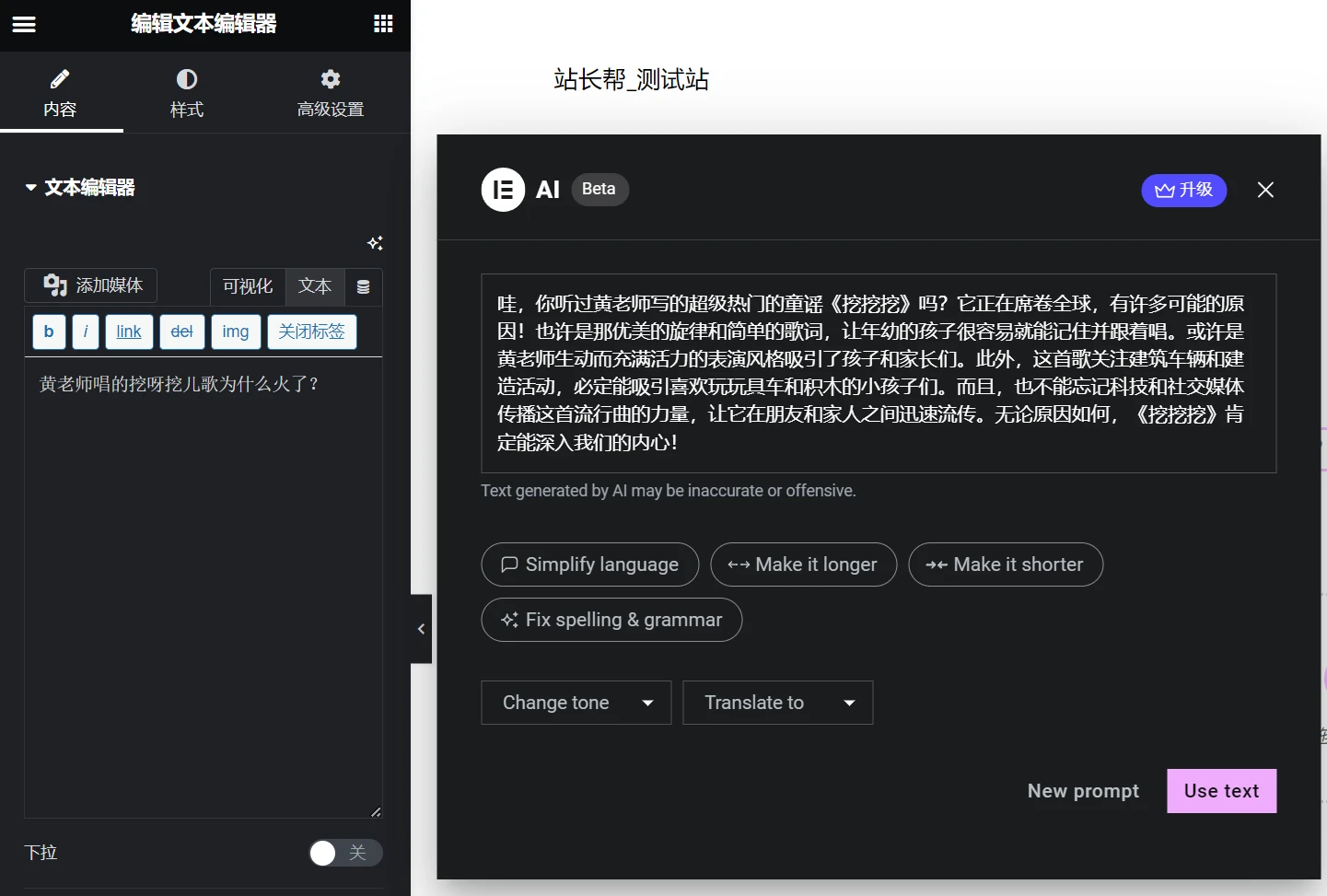Click New prompt
1327x896 pixels.
click(1083, 791)
